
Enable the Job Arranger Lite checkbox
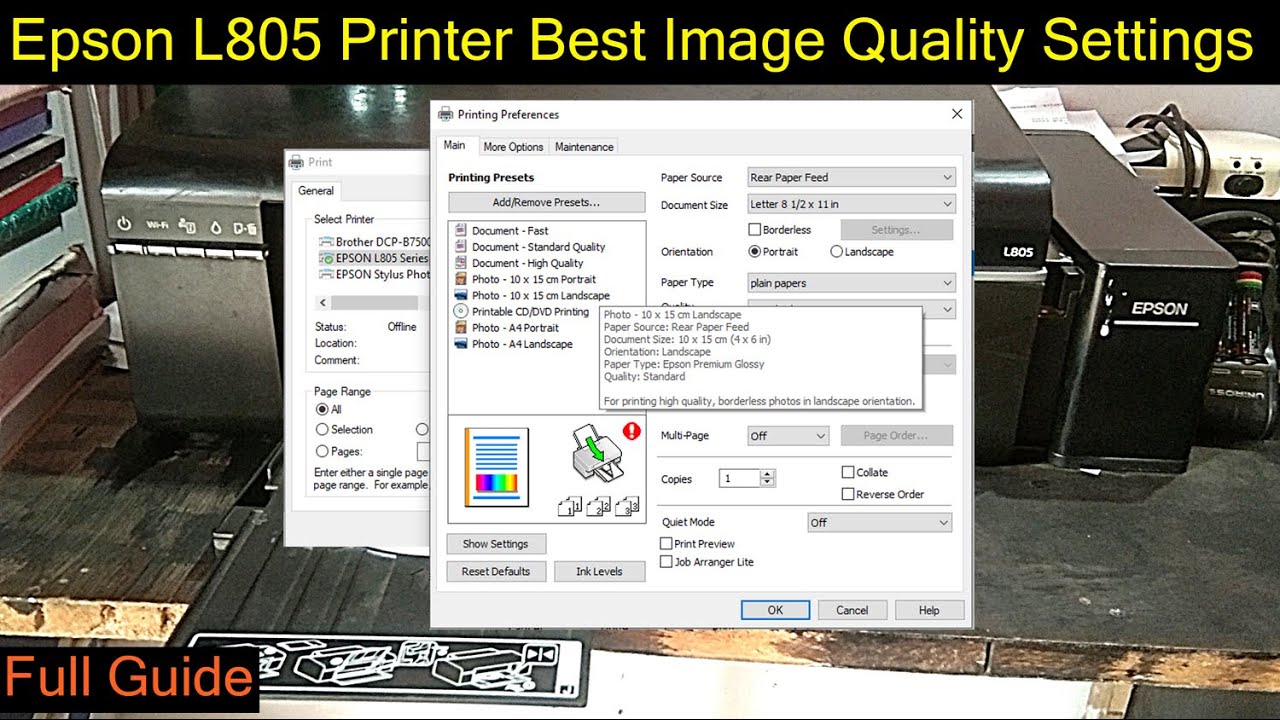tap(666, 562)
